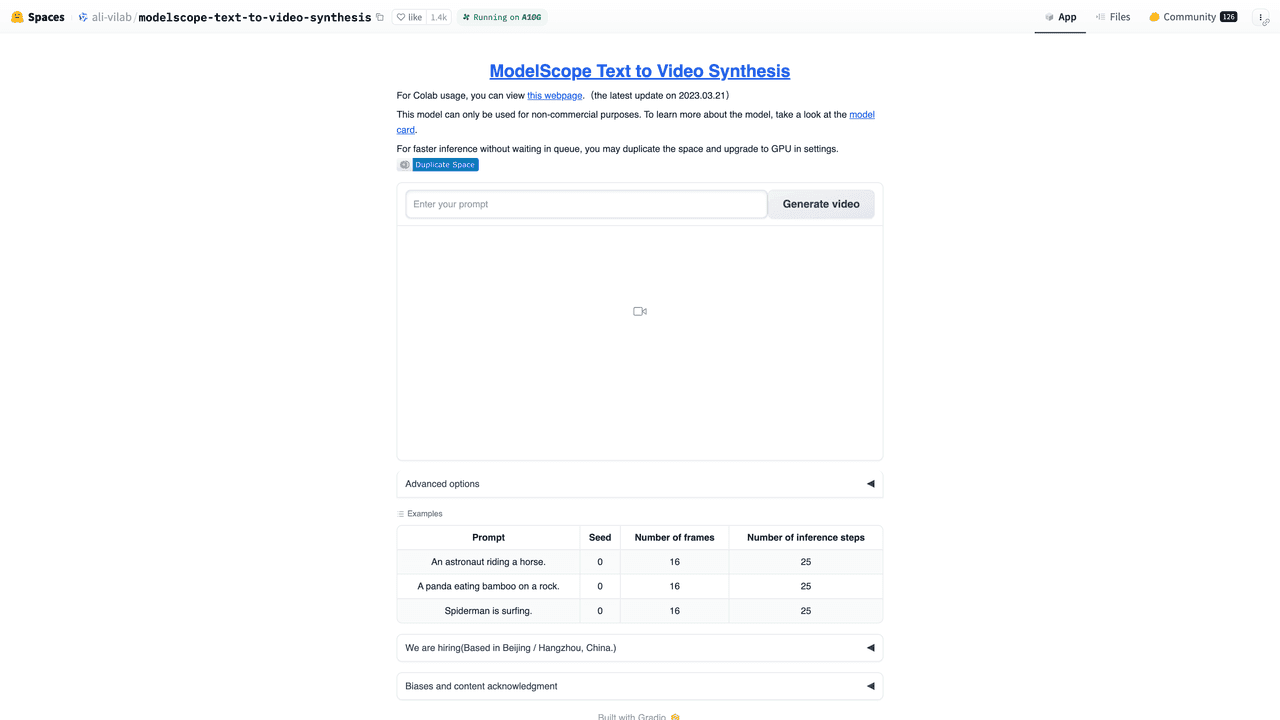
Task: Click the 126 community count badge
Action: [x=1228, y=17]
